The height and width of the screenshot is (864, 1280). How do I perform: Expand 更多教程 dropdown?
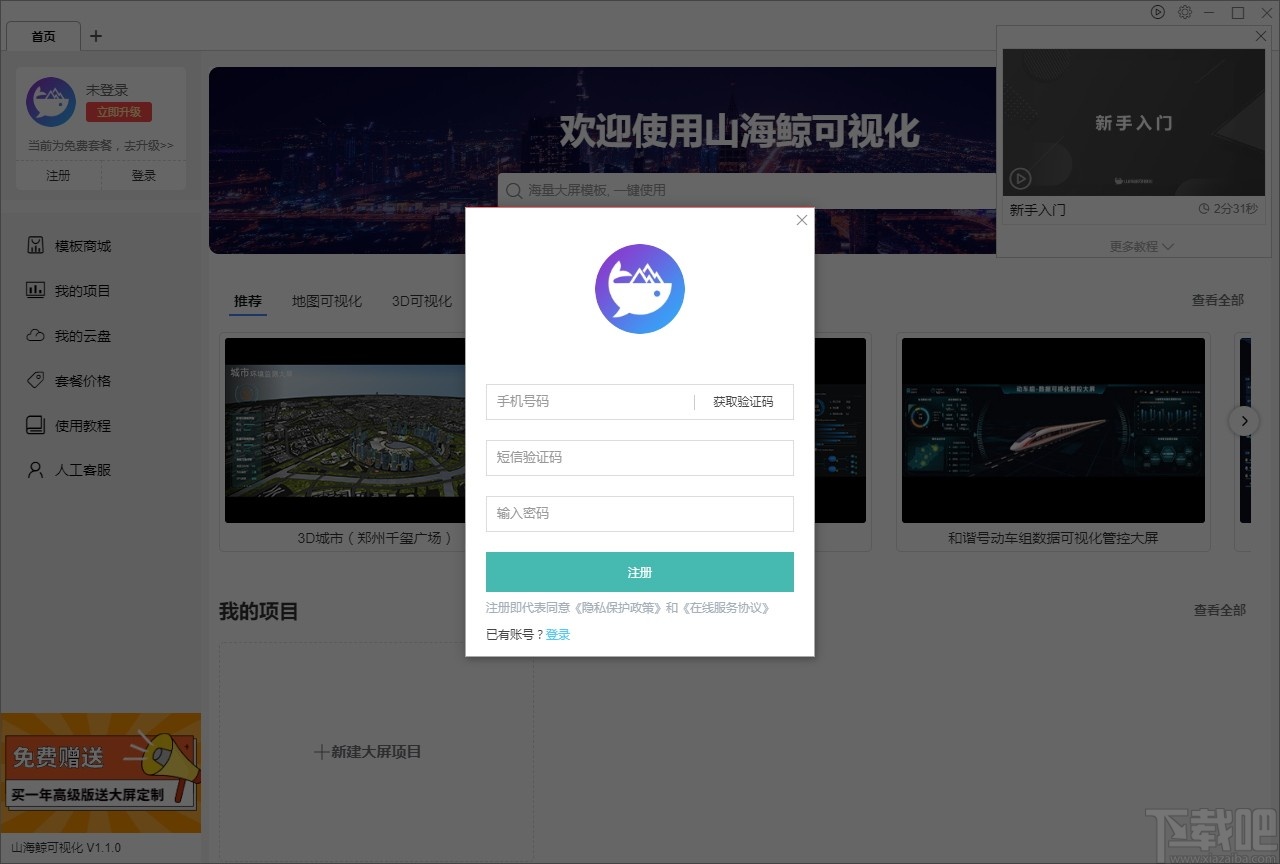pyautogui.click(x=1141, y=246)
